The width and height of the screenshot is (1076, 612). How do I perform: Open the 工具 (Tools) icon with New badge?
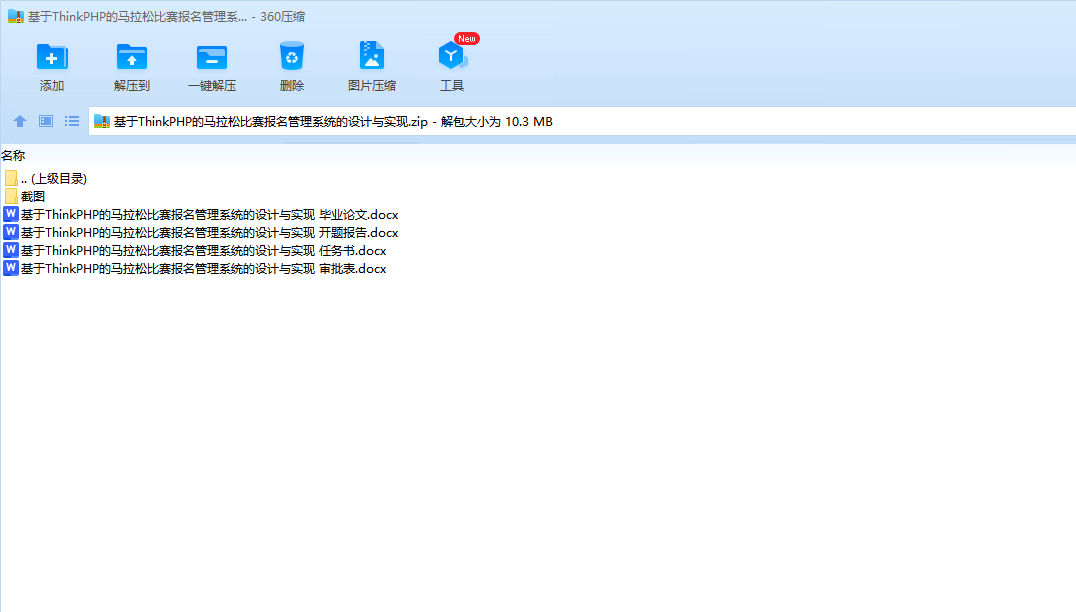coord(452,56)
